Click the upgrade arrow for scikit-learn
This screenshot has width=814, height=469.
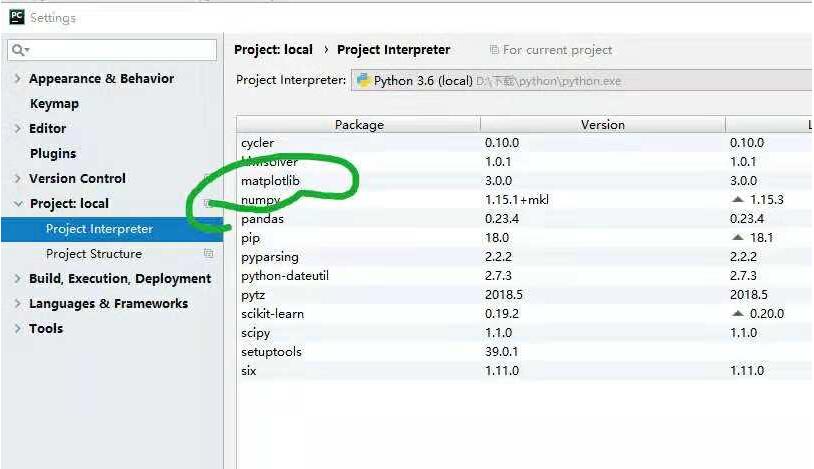737,313
